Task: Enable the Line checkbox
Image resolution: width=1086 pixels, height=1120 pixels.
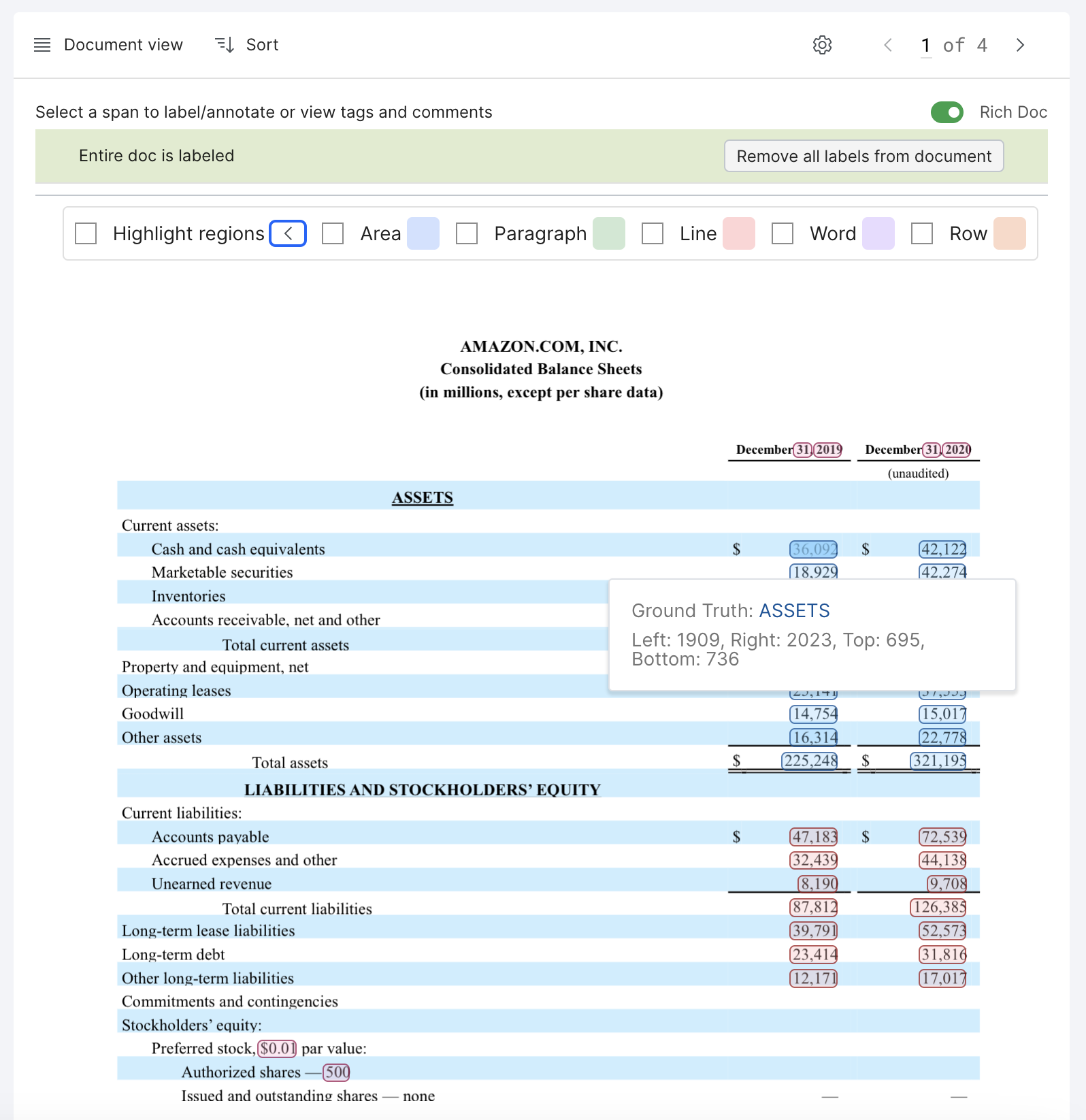Action: pos(653,233)
